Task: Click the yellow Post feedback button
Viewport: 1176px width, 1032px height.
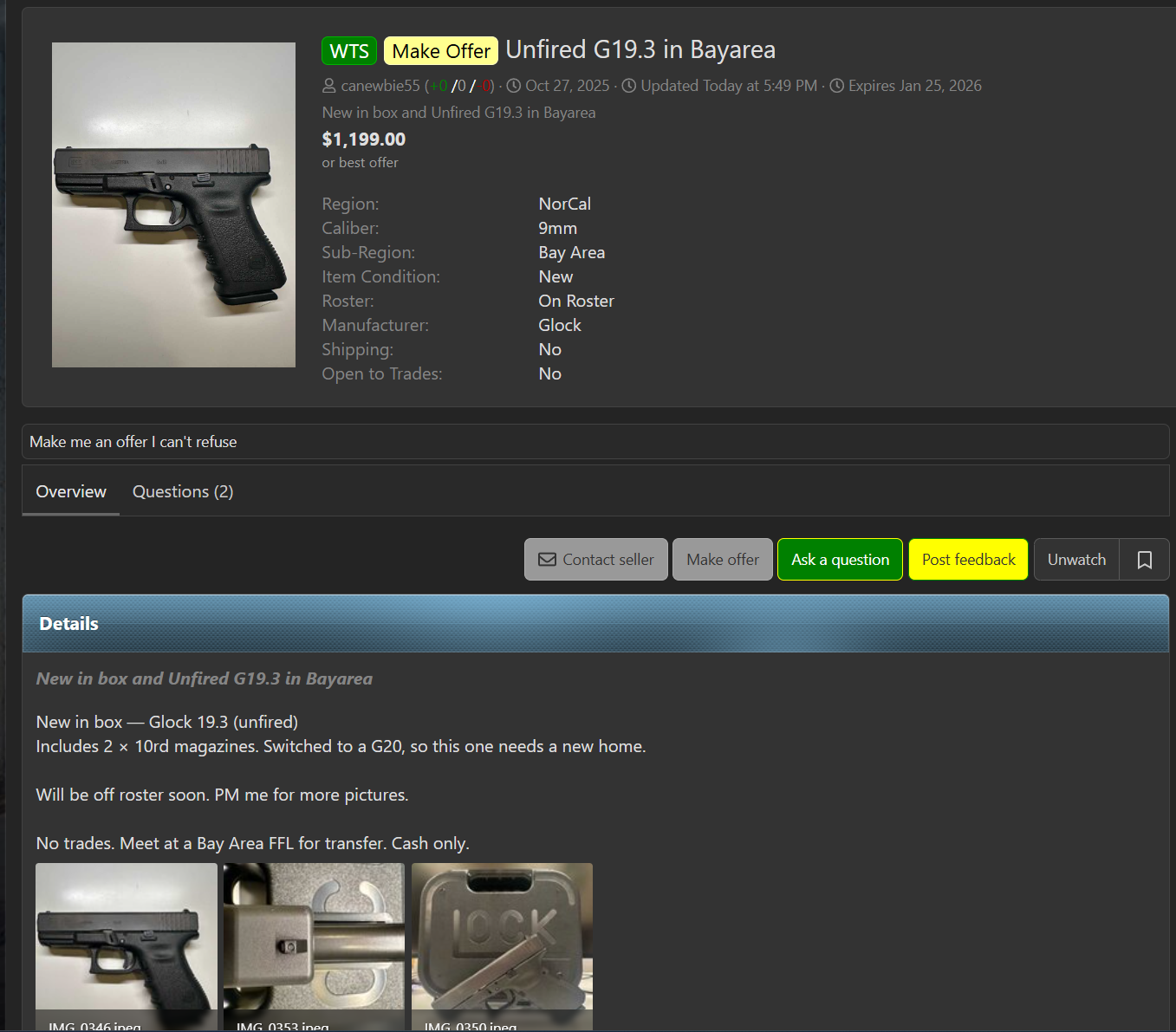Action: 969,560
